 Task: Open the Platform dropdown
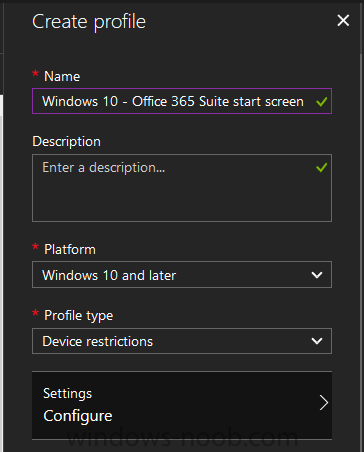182,275
